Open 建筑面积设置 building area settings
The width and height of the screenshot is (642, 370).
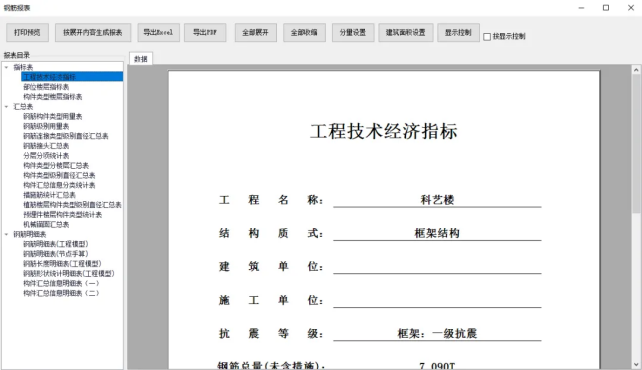(x=405, y=32)
